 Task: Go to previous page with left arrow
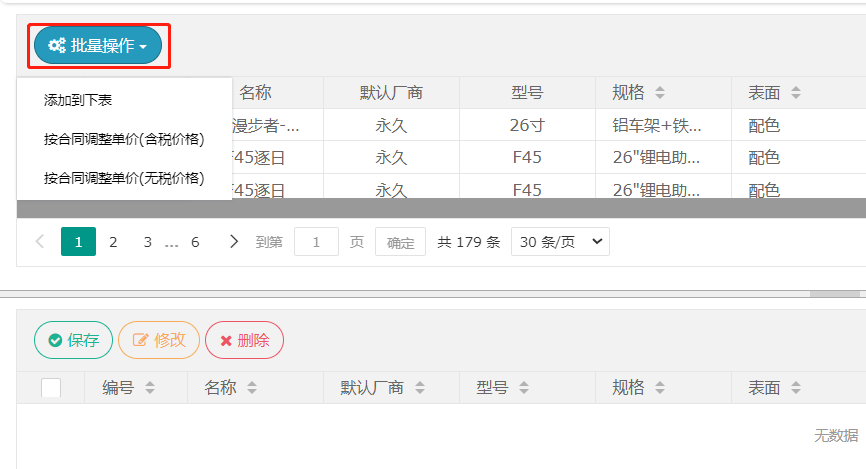click(x=40, y=241)
